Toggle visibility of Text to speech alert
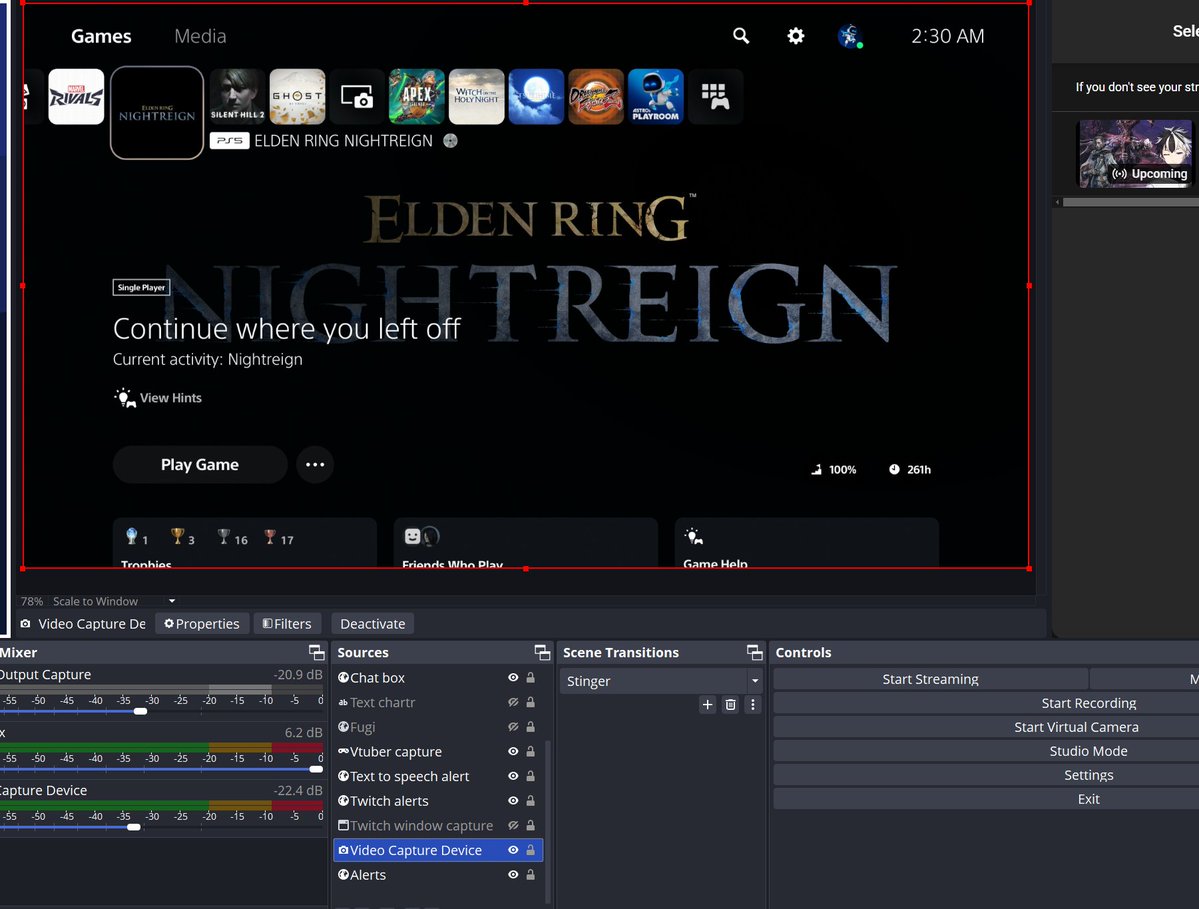The image size is (1199, 909). [513, 776]
